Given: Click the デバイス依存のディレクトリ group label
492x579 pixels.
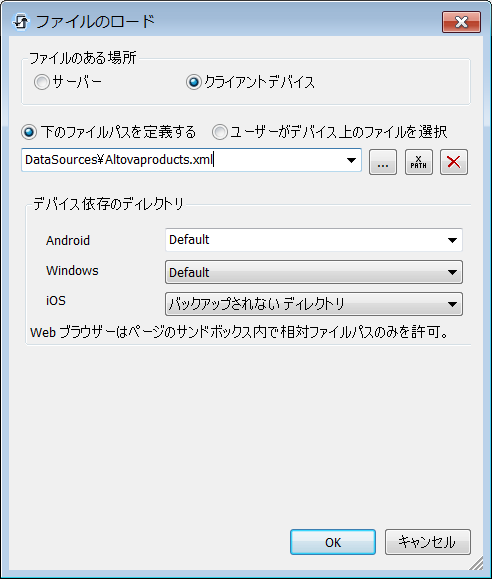Looking at the screenshot, I should [x=109, y=204].
